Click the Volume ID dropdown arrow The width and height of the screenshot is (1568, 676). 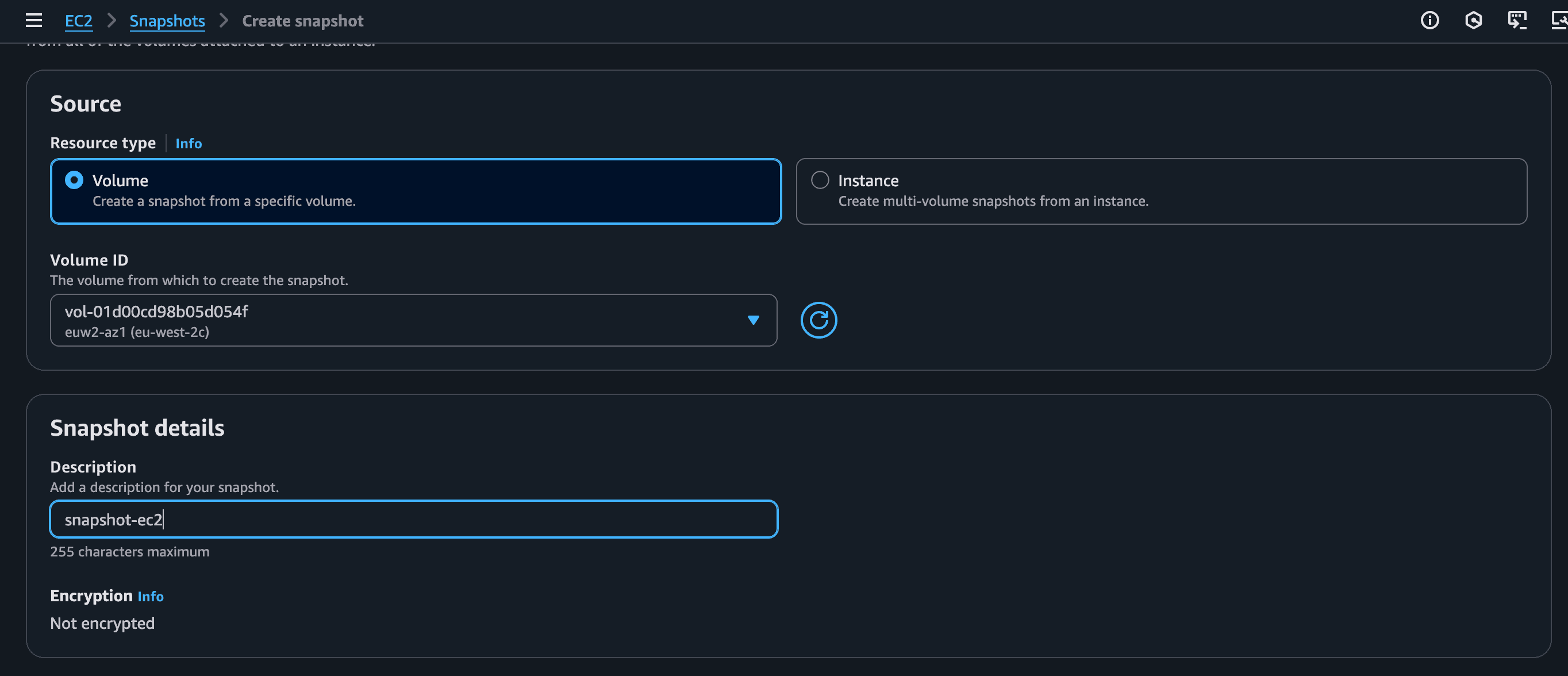click(x=753, y=320)
